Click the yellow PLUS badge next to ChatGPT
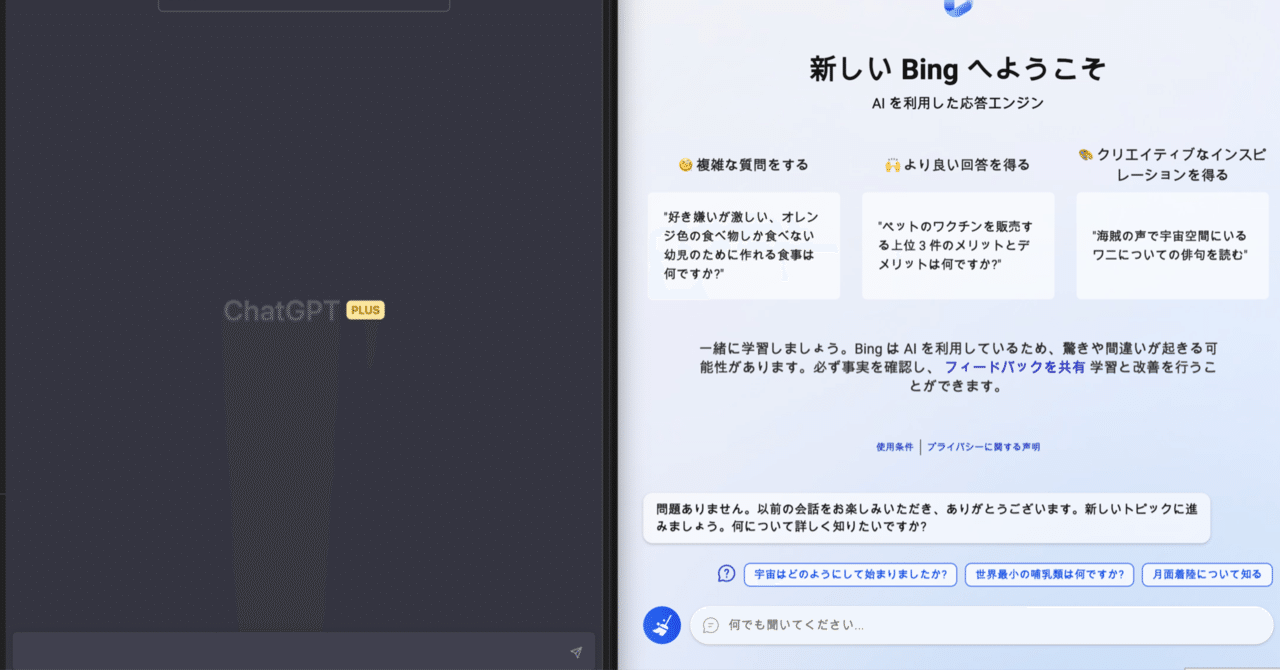 click(365, 310)
